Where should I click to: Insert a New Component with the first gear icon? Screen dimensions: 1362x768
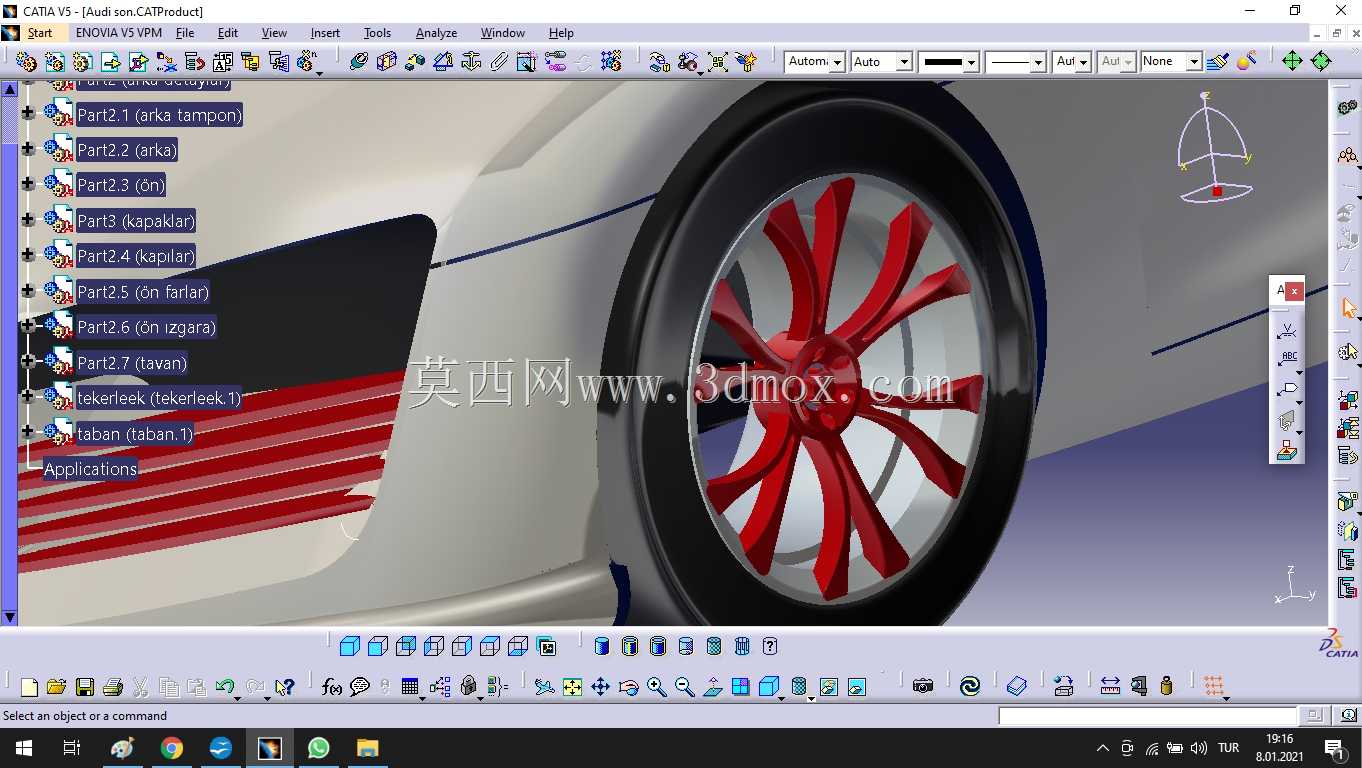(x=27, y=62)
